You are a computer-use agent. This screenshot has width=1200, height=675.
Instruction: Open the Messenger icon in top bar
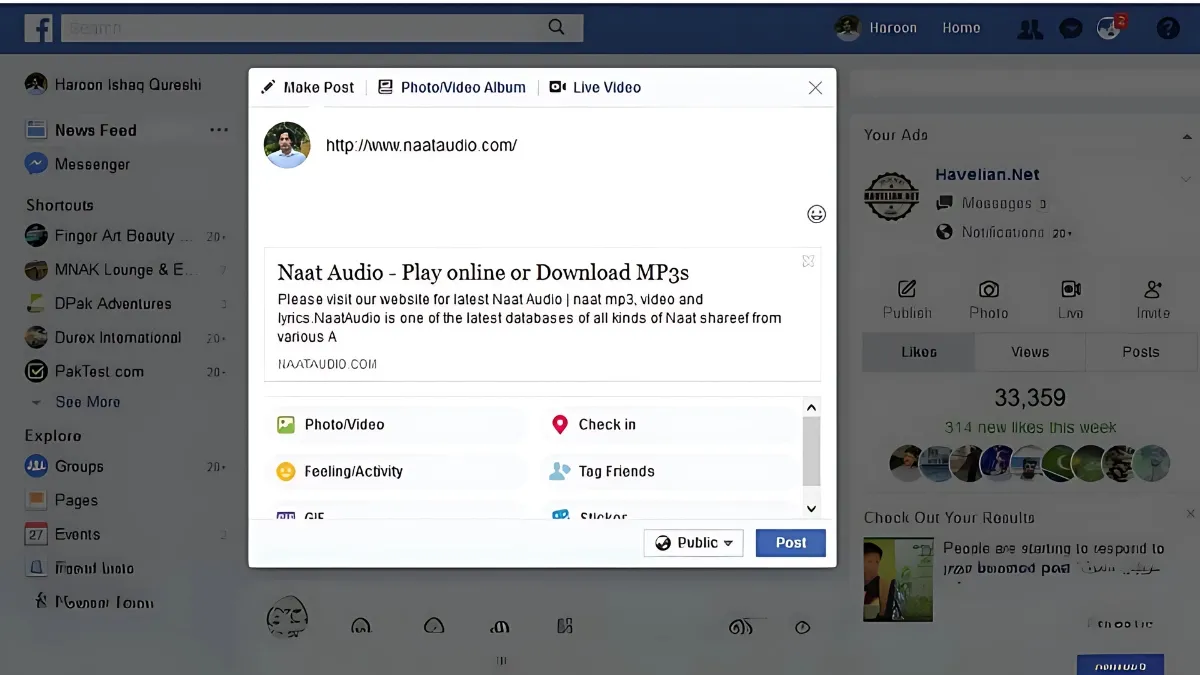1071,29
